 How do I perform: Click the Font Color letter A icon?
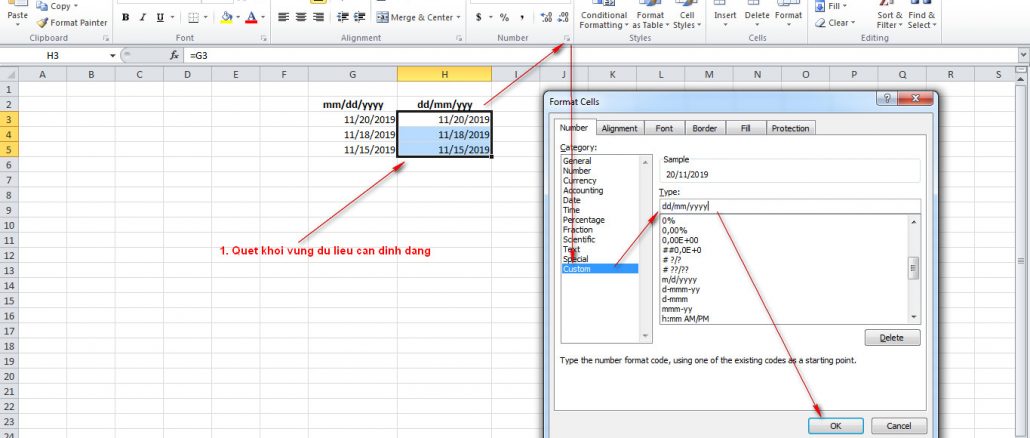[x=250, y=17]
